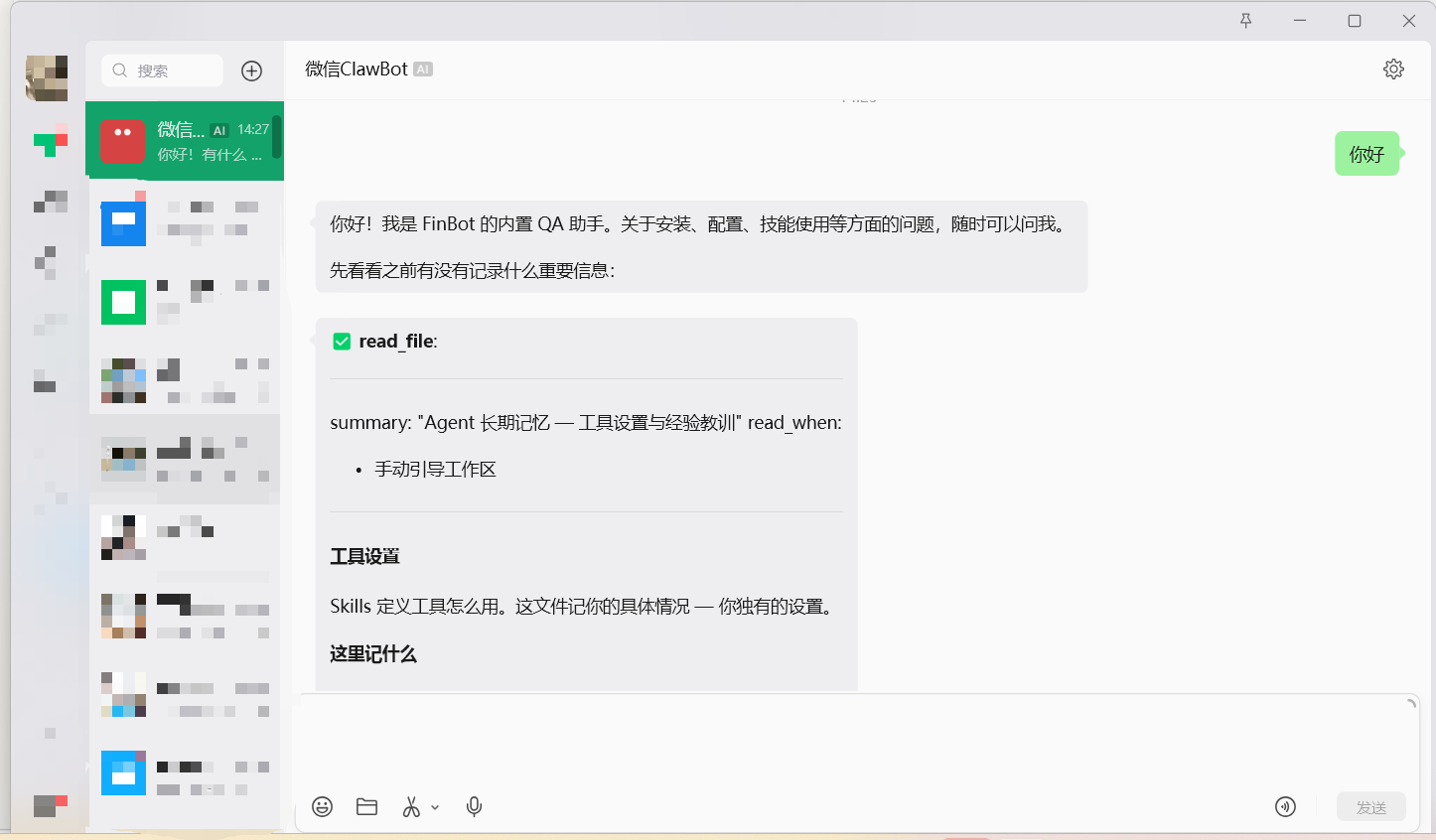
Task: Pin the window with pushpin icon
Action: click(x=1245, y=21)
